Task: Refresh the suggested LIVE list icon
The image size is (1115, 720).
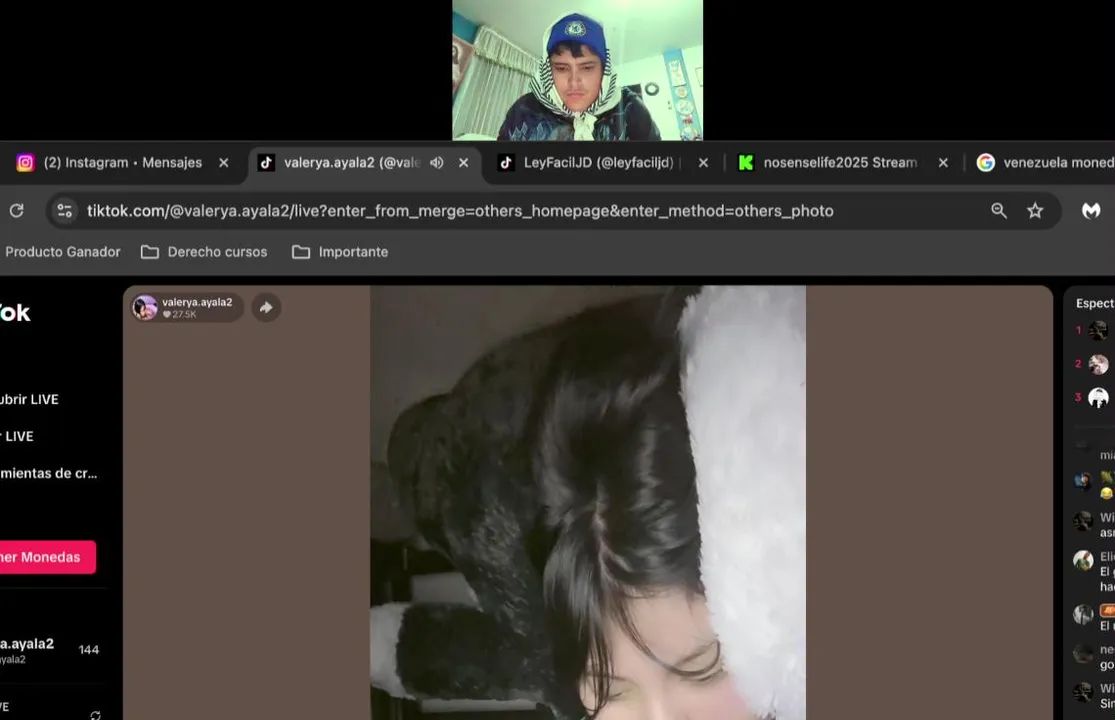Action: [x=95, y=714]
